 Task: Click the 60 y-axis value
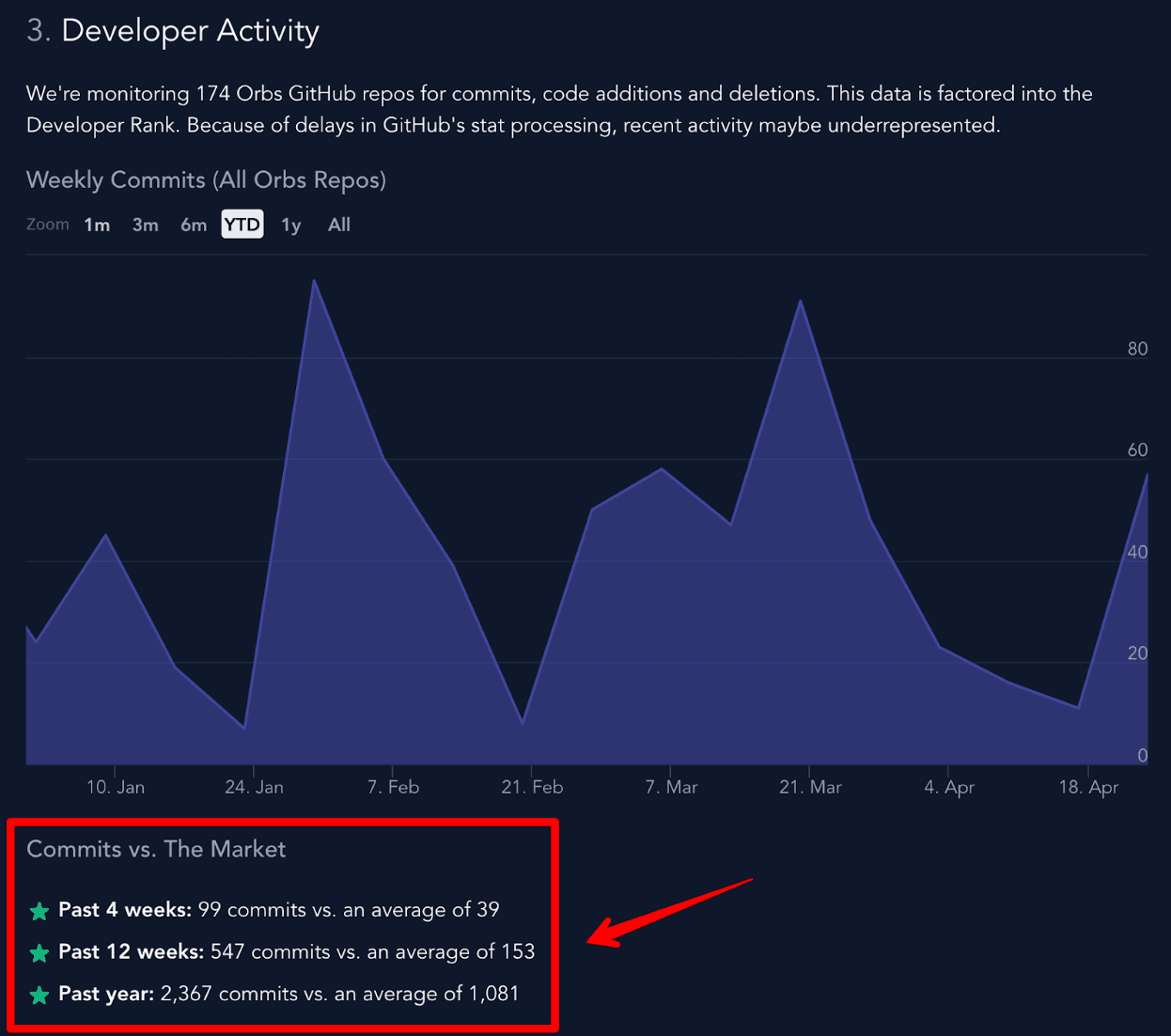pos(1137,450)
